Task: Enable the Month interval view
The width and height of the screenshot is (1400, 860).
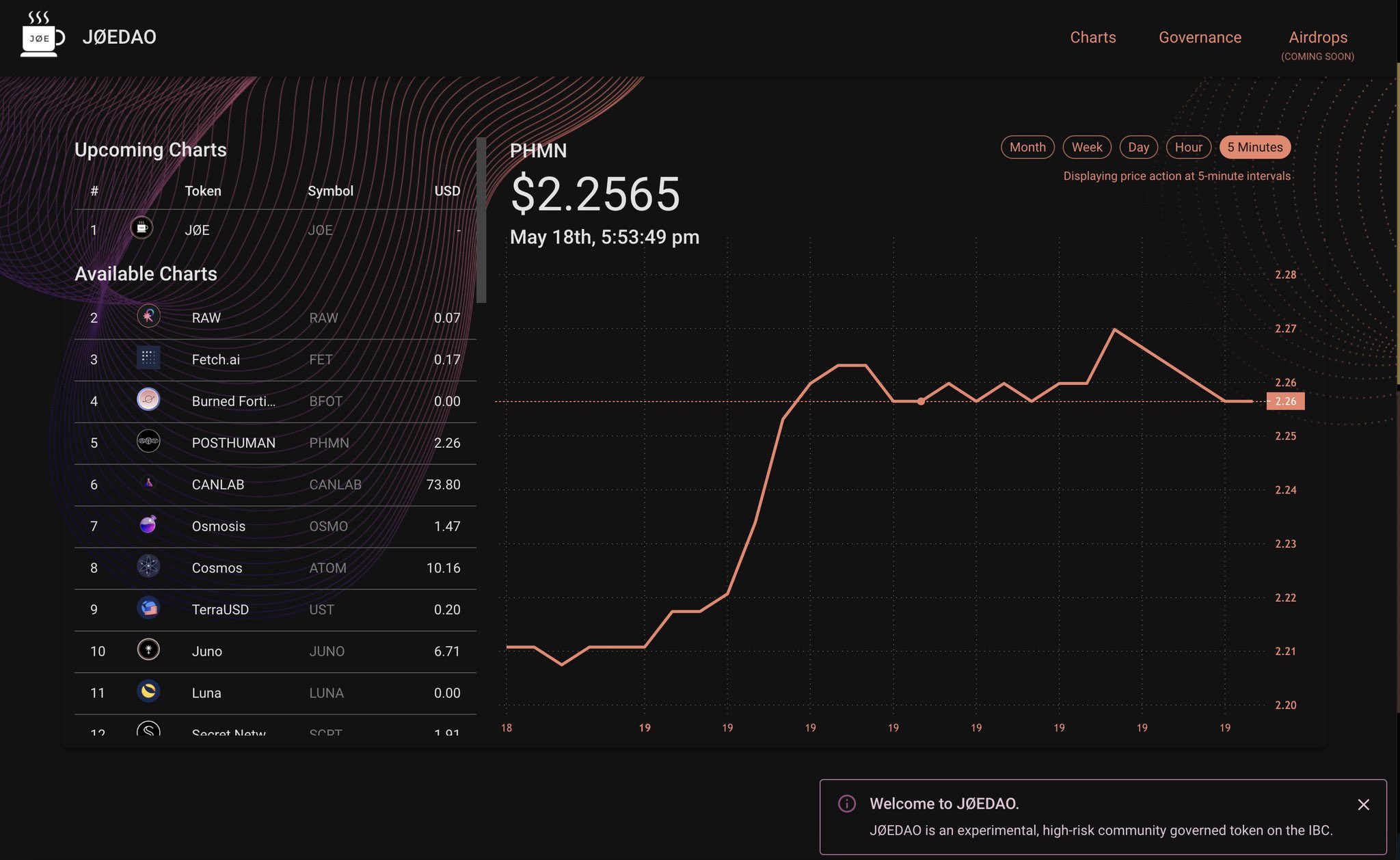Action: [x=1027, y=147]
